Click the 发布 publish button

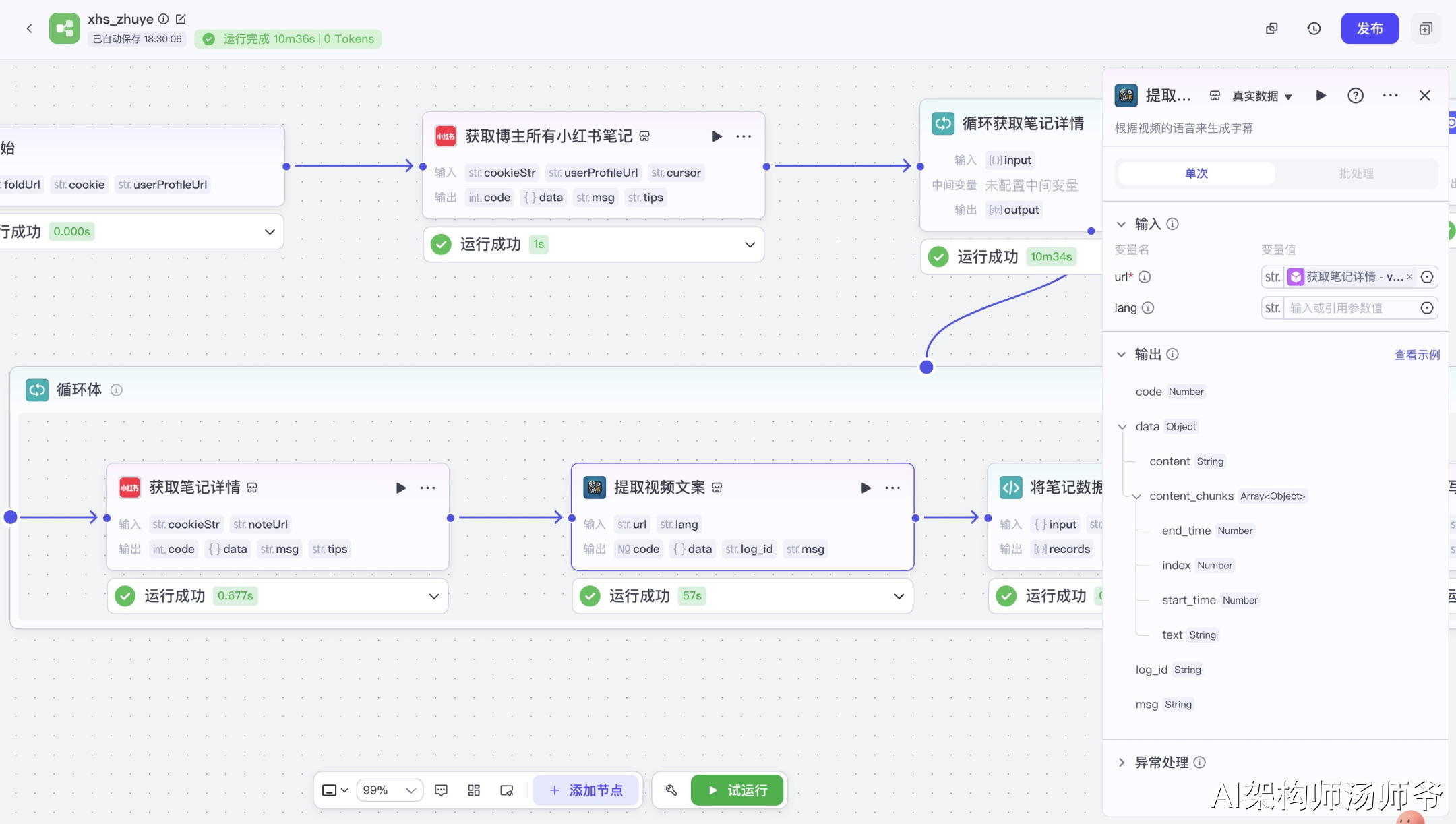[1370, 28]
